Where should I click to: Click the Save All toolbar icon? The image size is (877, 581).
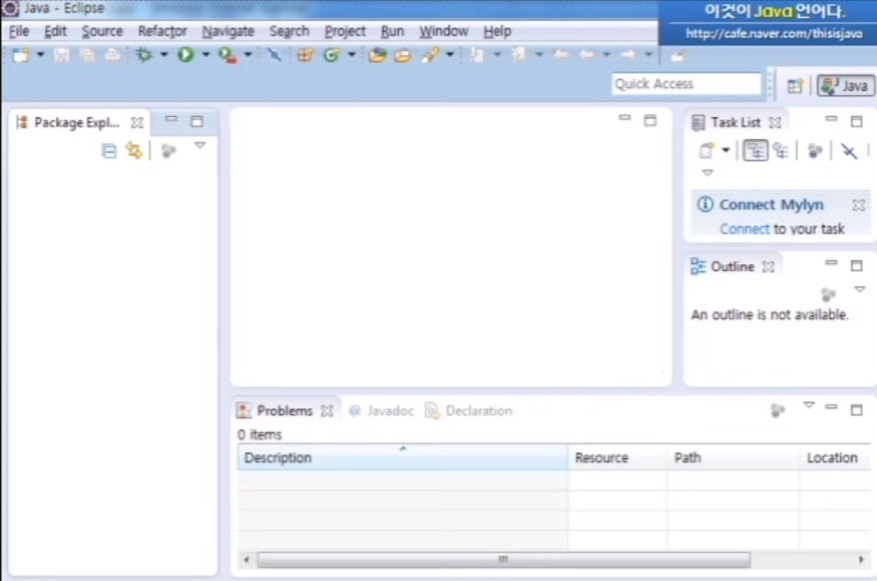[x=87, y=55]
